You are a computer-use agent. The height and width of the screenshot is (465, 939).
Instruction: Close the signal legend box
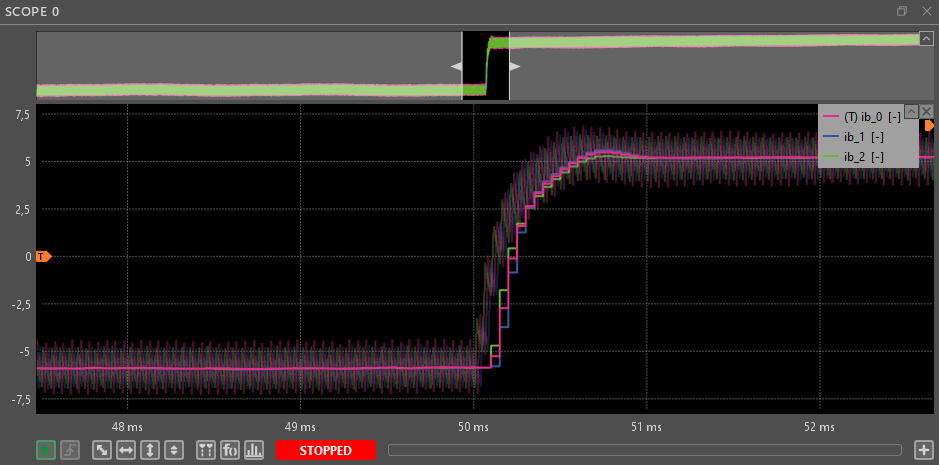(x=926, y=110)
